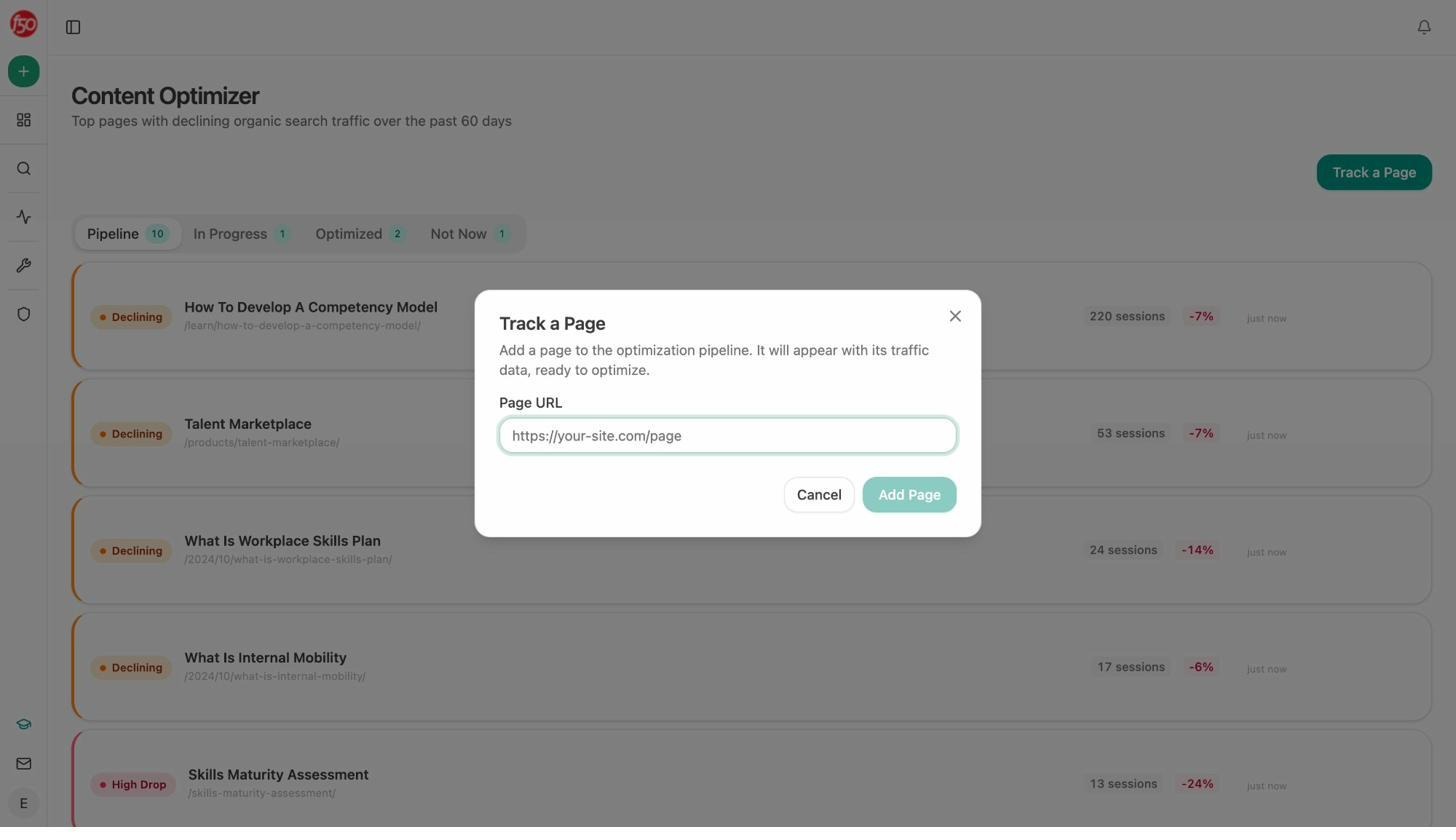Open the shield icon in the sidebar
1456x840 pixels.
tap(23, 314)
